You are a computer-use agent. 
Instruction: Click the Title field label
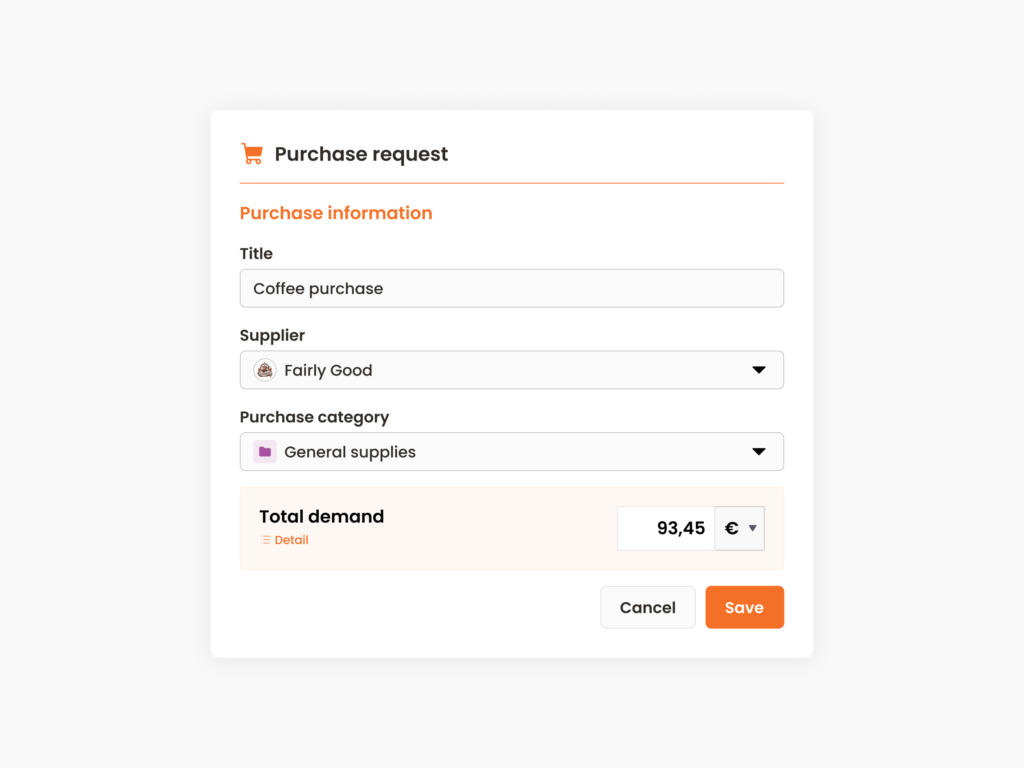click(x=256, y=253)
